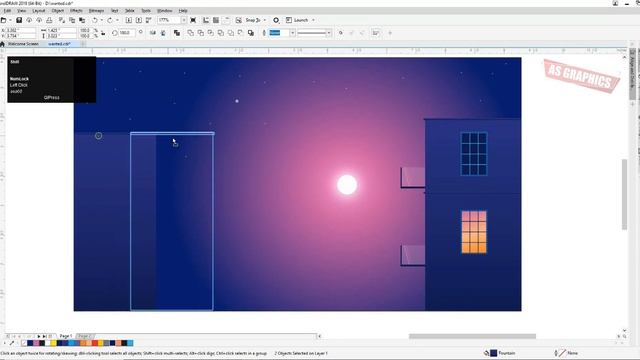Click the Publish to PDF icon
This screenshot has height=360, width=640.
pyautogui.click(x=149, y=20)
